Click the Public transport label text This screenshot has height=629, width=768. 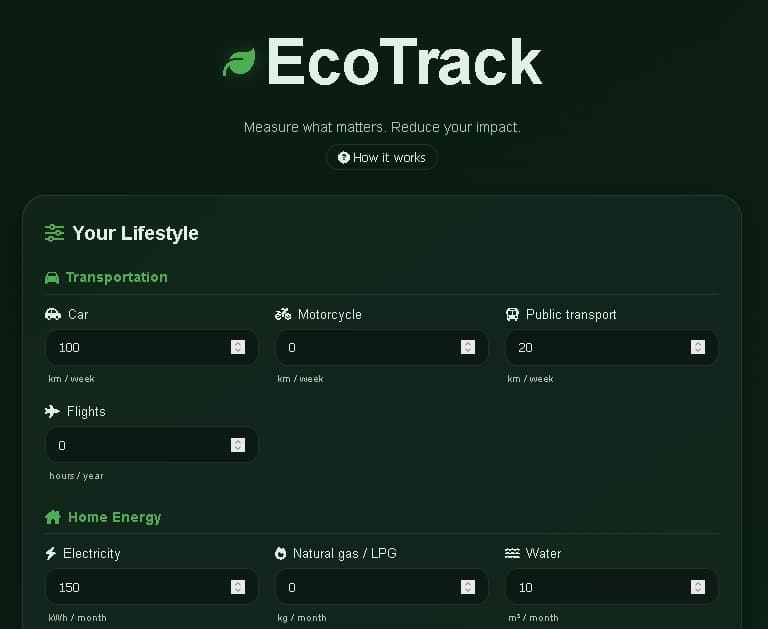click(571, 314)
